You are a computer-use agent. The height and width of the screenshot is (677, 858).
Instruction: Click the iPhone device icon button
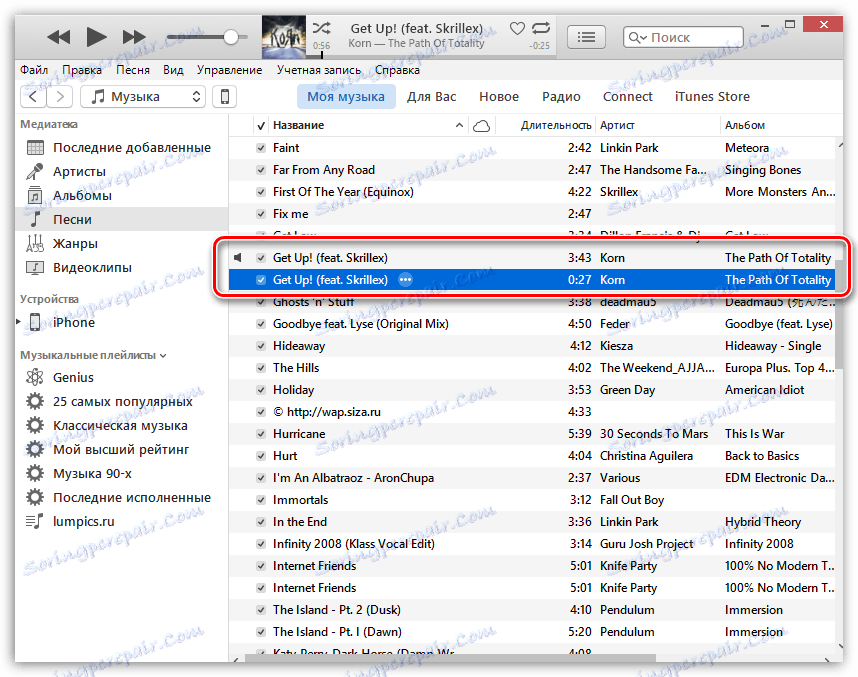[x=224, y=97]
